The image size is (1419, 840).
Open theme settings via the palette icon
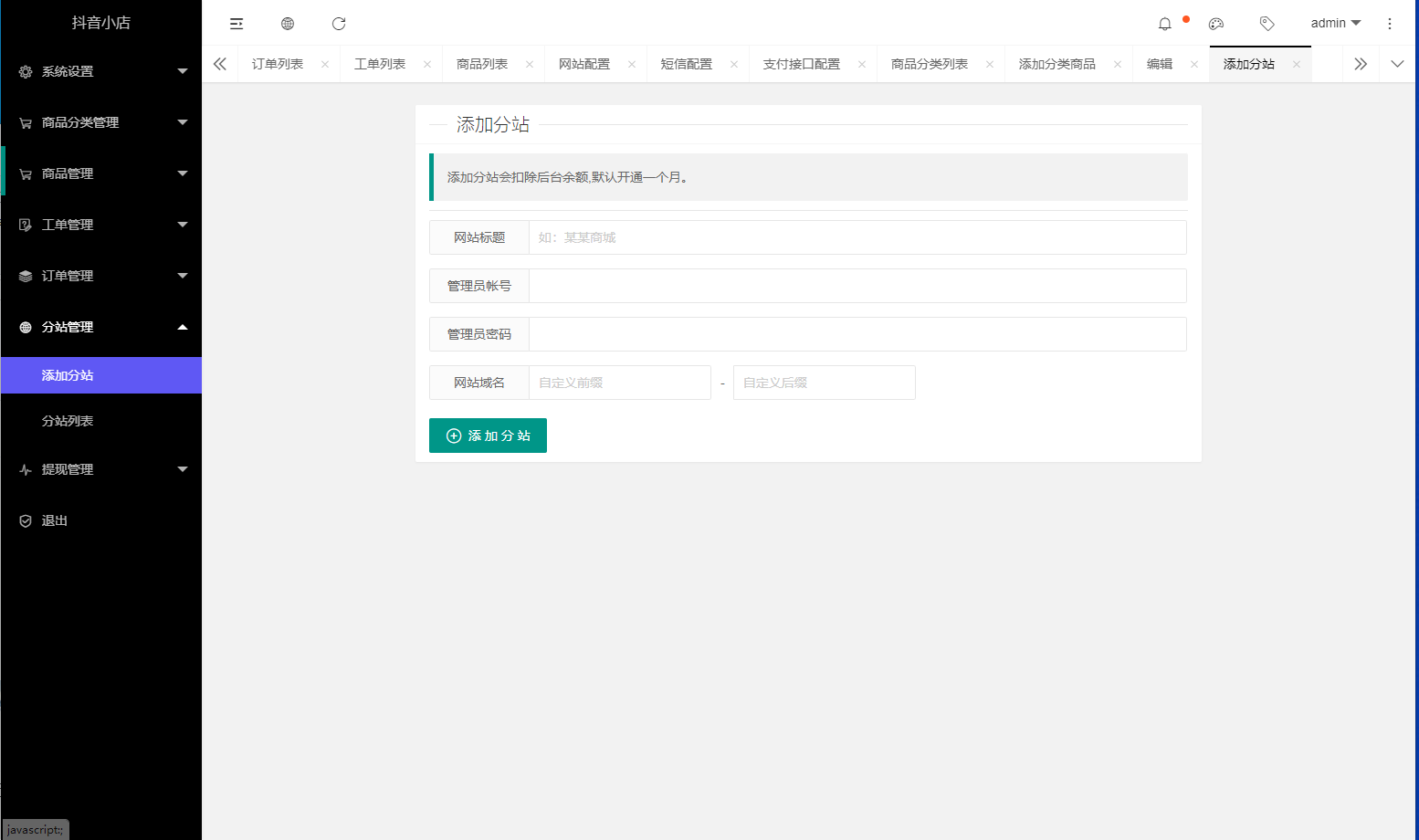click(x=1215, y=24)
